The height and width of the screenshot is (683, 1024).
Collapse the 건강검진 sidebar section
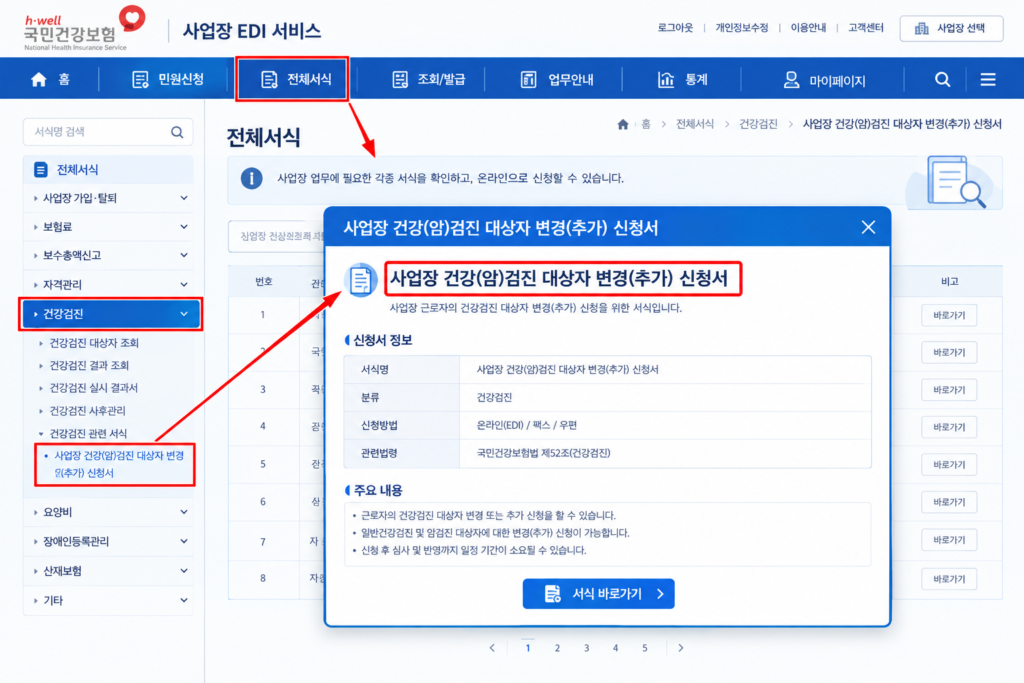coord(110,314)
